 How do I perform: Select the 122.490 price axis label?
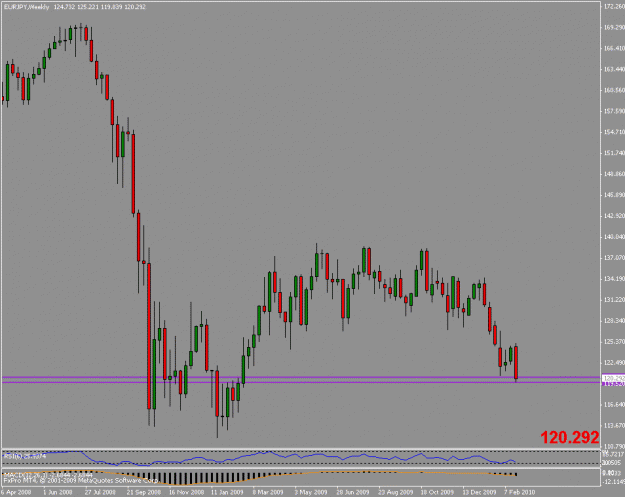click(x=614, y=362)
